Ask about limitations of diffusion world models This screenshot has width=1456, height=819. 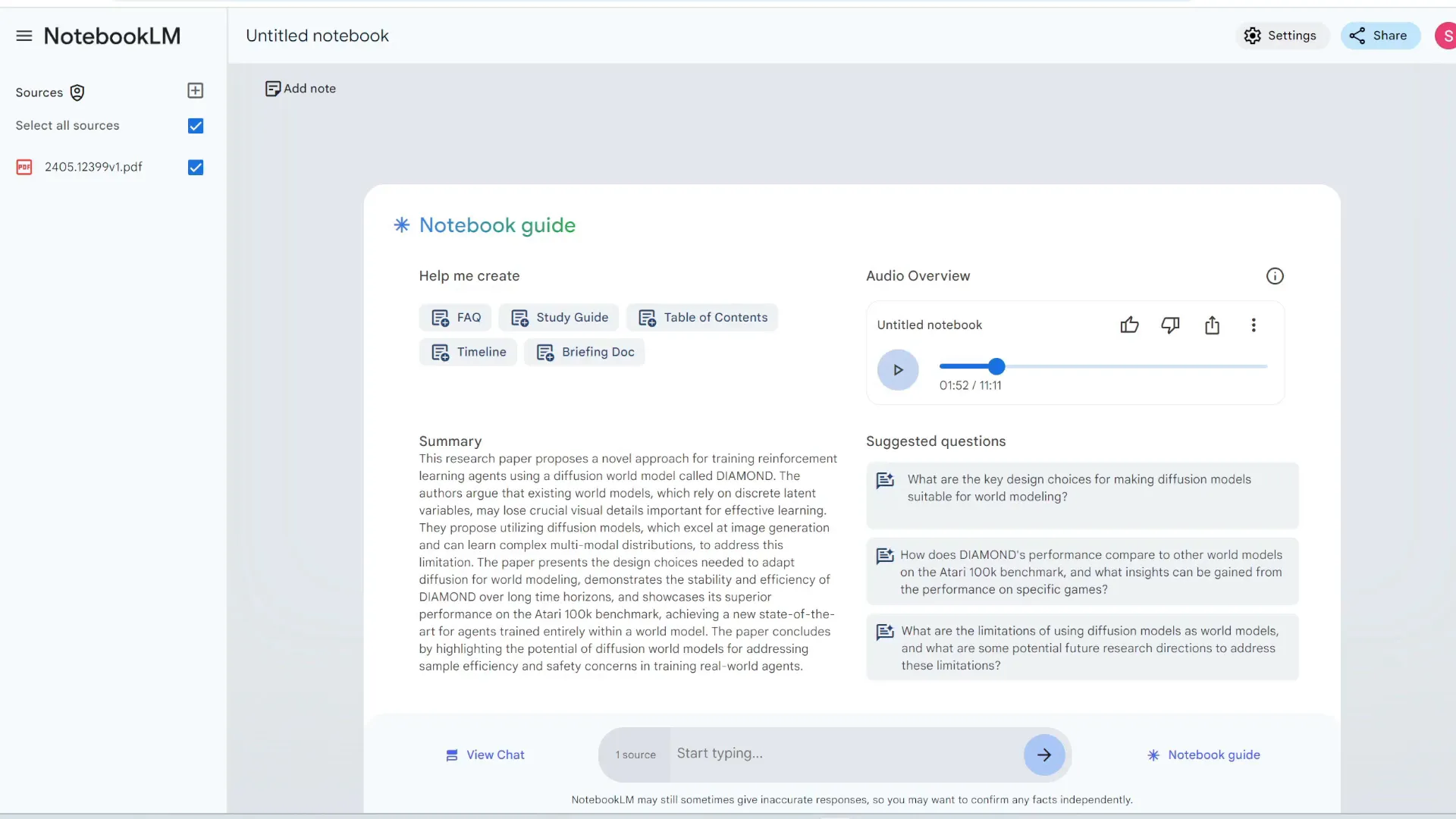[x=1082, y=648]
